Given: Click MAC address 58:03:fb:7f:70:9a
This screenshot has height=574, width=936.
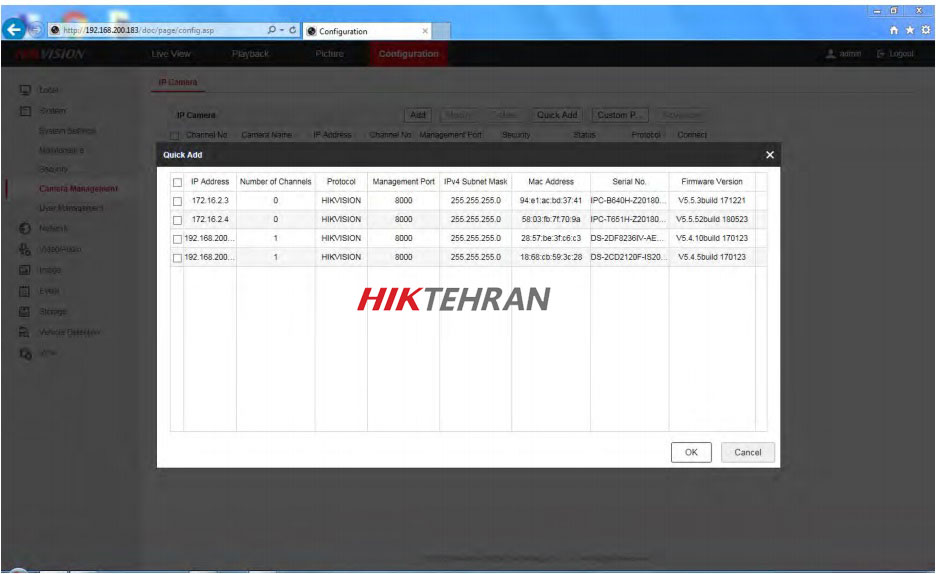Looking at the screenshot, I should (x=550, y=219).
